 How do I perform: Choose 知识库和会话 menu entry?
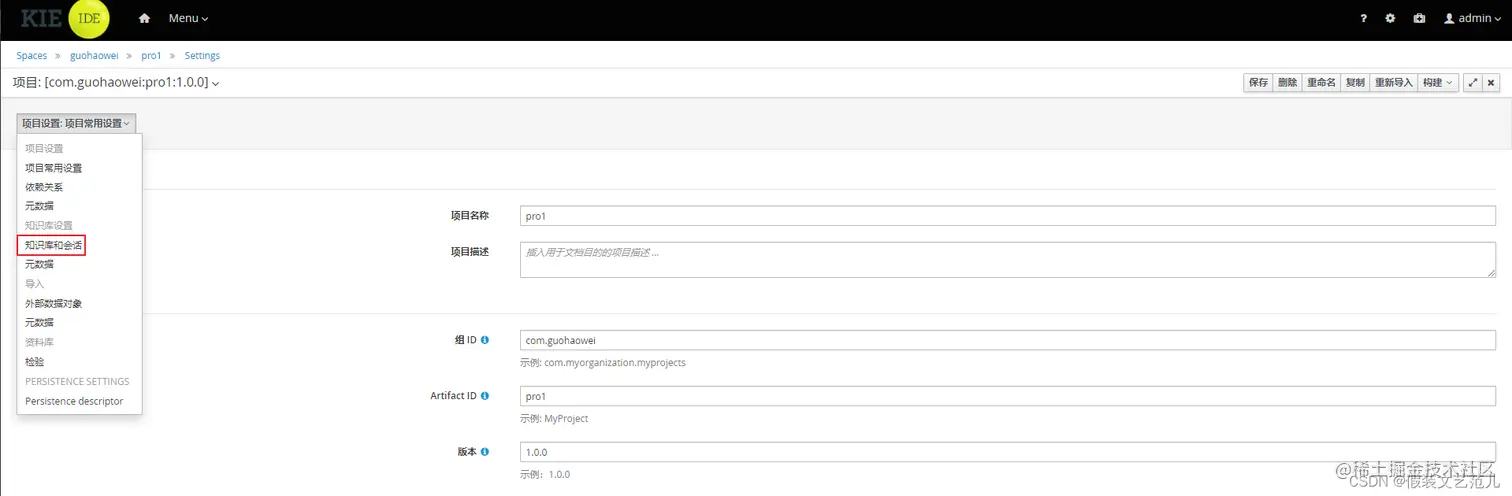coord(53,245)
